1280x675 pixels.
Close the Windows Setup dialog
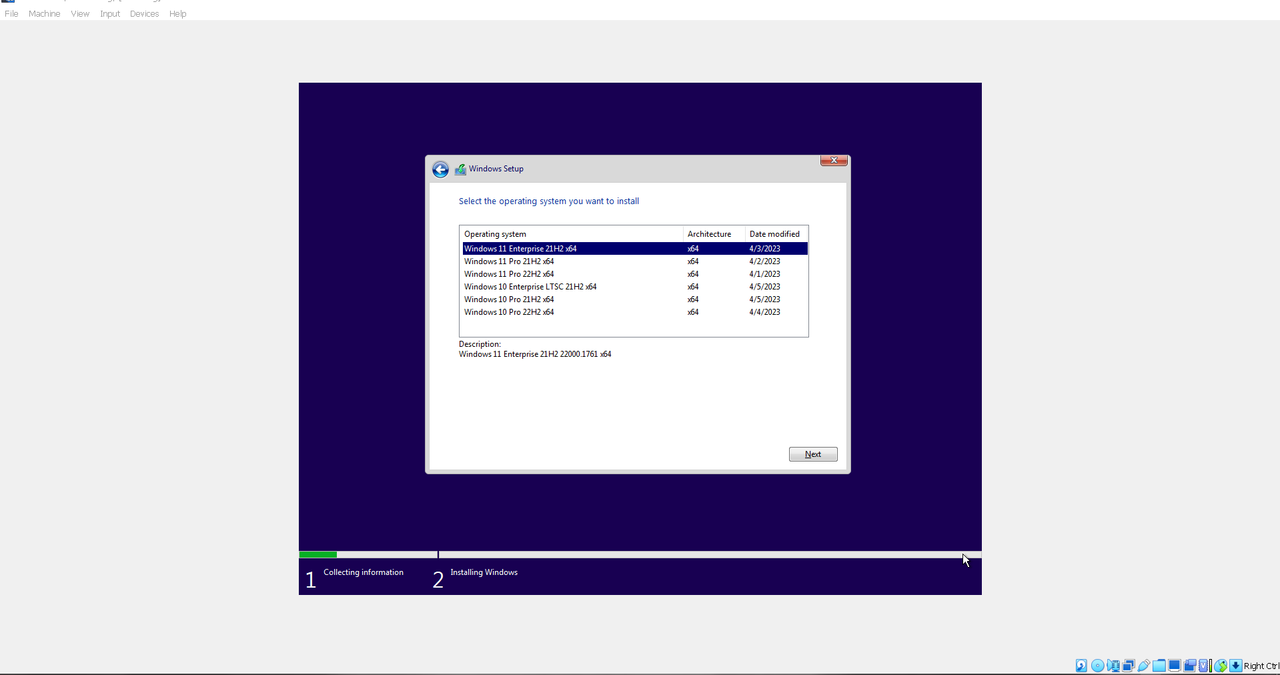click(834, 161)
